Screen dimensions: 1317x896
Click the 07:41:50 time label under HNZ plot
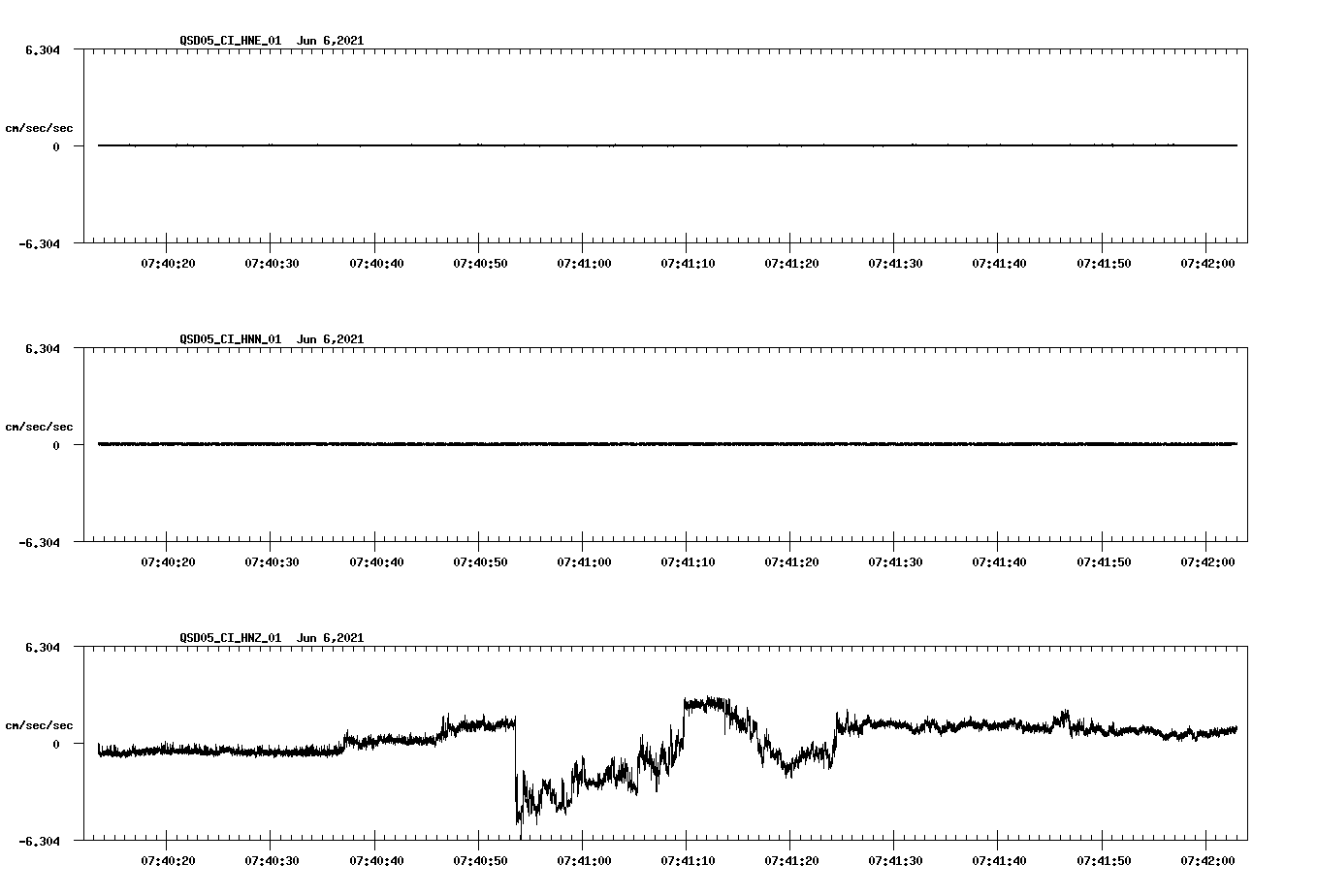(x=1103, y=861)
